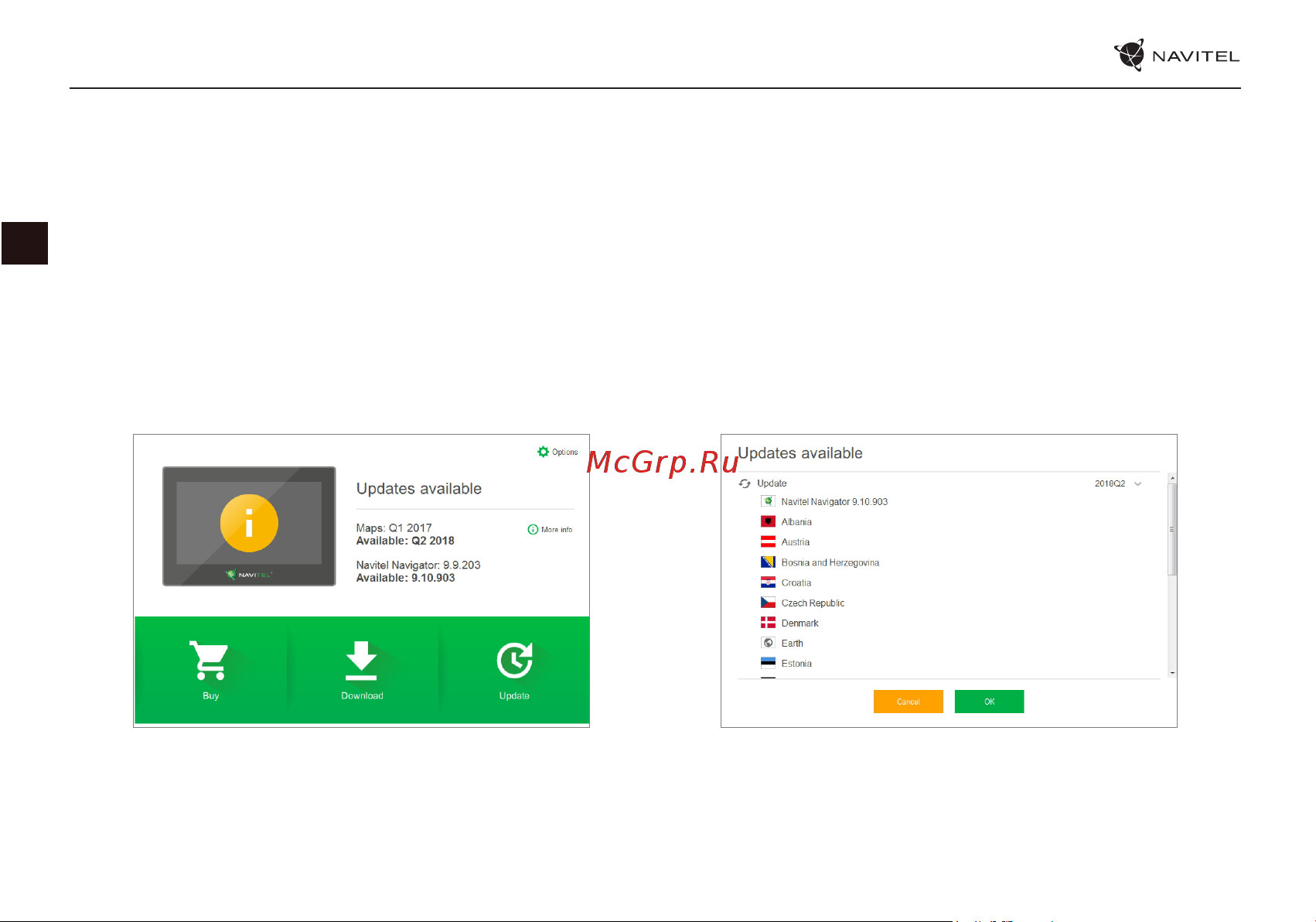Click 'Available: Q2 2018' text
The height and width of the screenshot is (922, 1316).
(x=405, y=541)
